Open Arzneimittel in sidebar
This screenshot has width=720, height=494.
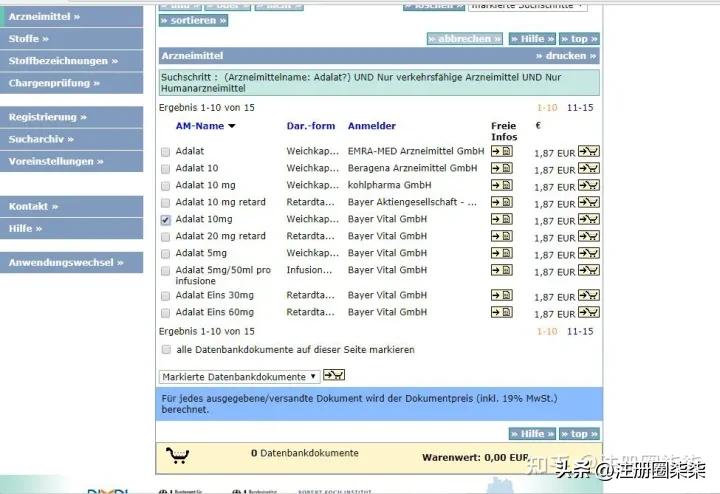click(x=72, y=17)
